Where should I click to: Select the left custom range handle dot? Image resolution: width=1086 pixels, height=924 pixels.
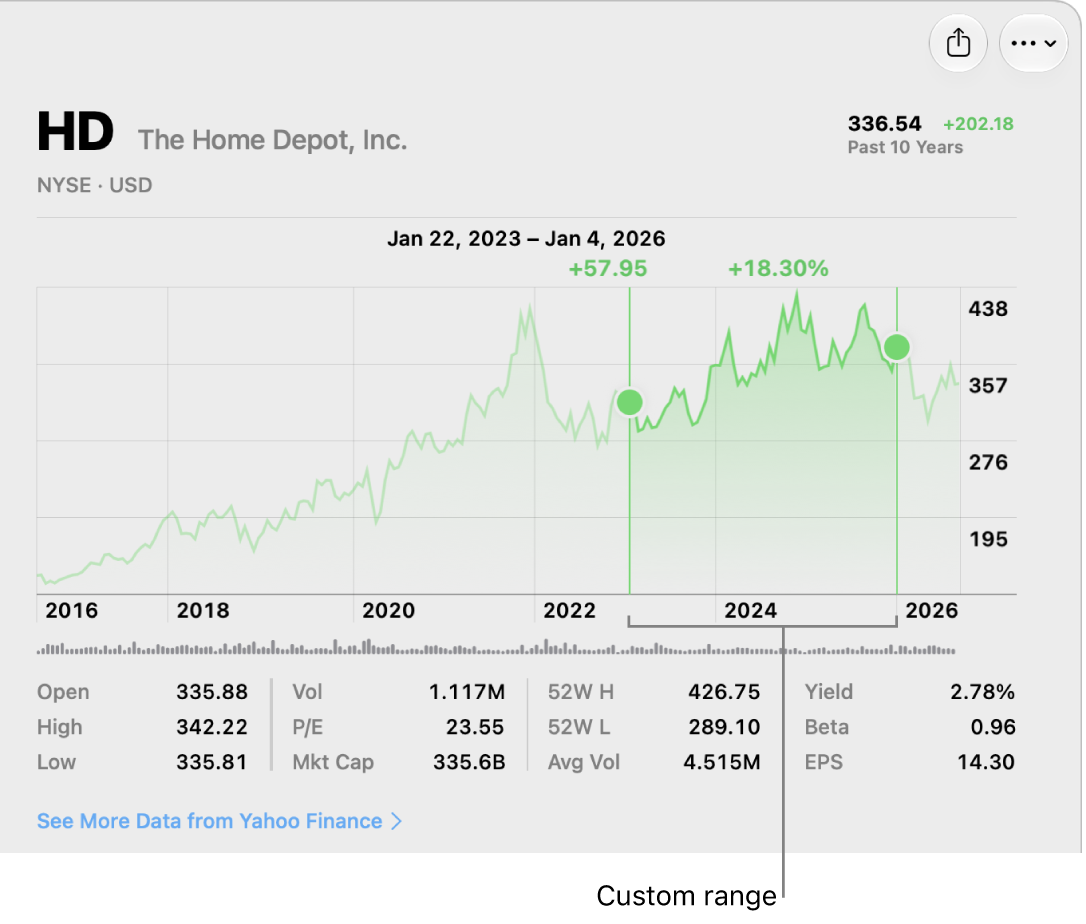[x=630, y=402]
